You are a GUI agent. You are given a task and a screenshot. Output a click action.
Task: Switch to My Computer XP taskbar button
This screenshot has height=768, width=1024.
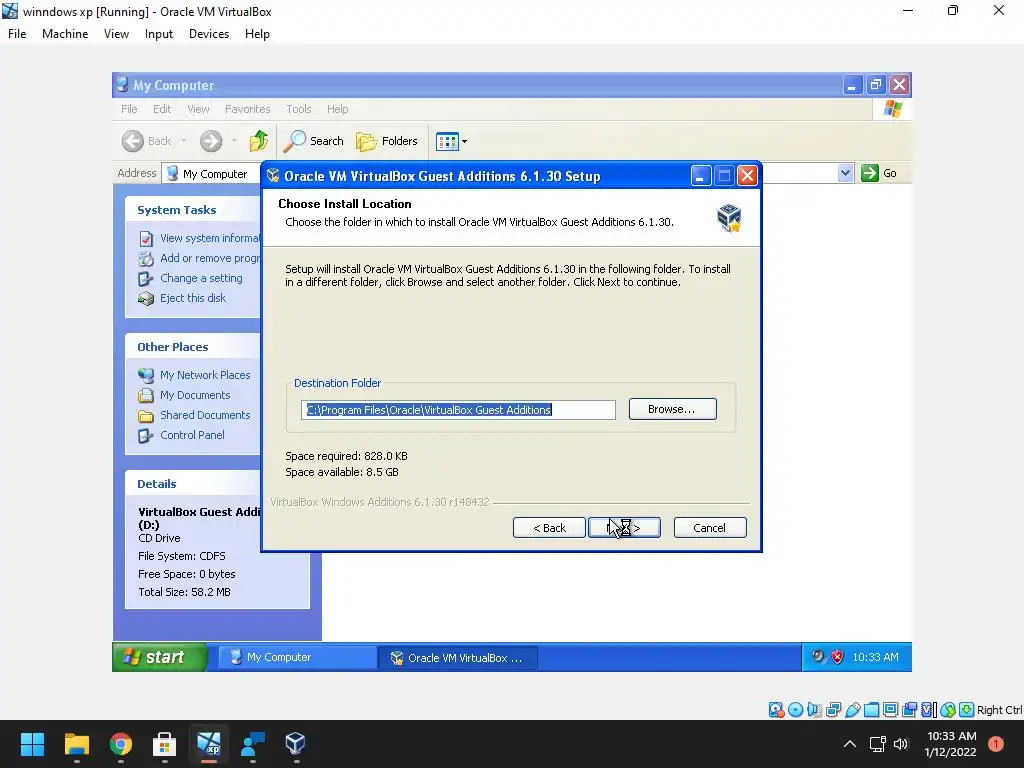(x=297, y=658)
